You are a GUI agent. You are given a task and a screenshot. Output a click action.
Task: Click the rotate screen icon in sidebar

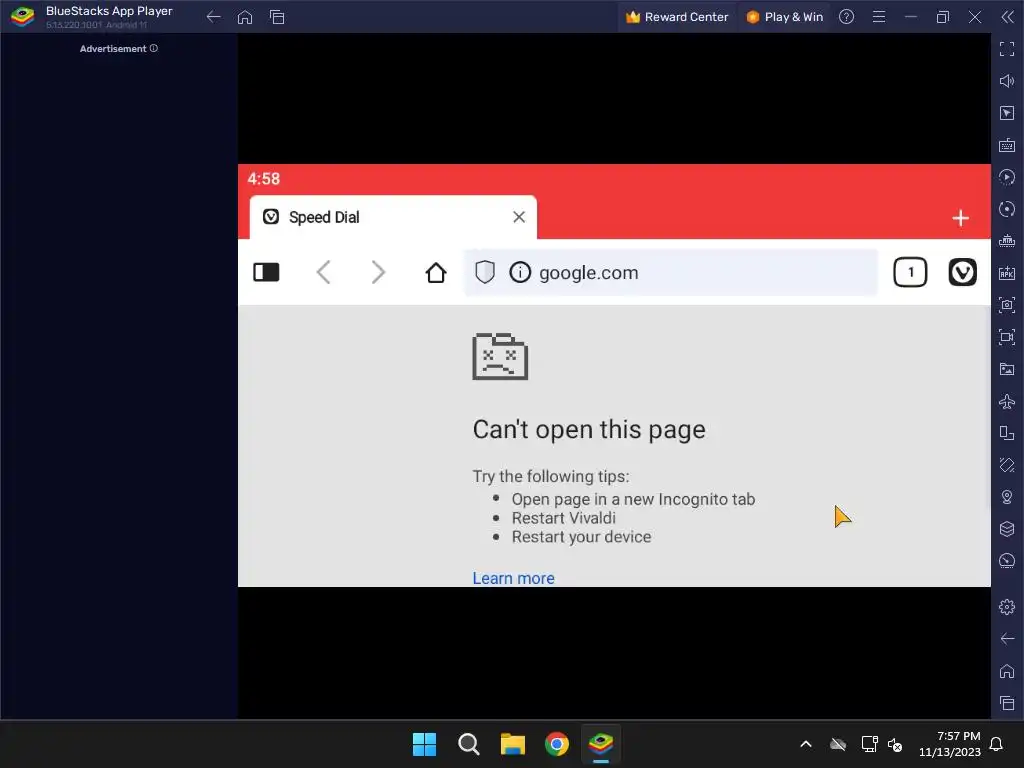[x=1006, y=433]
